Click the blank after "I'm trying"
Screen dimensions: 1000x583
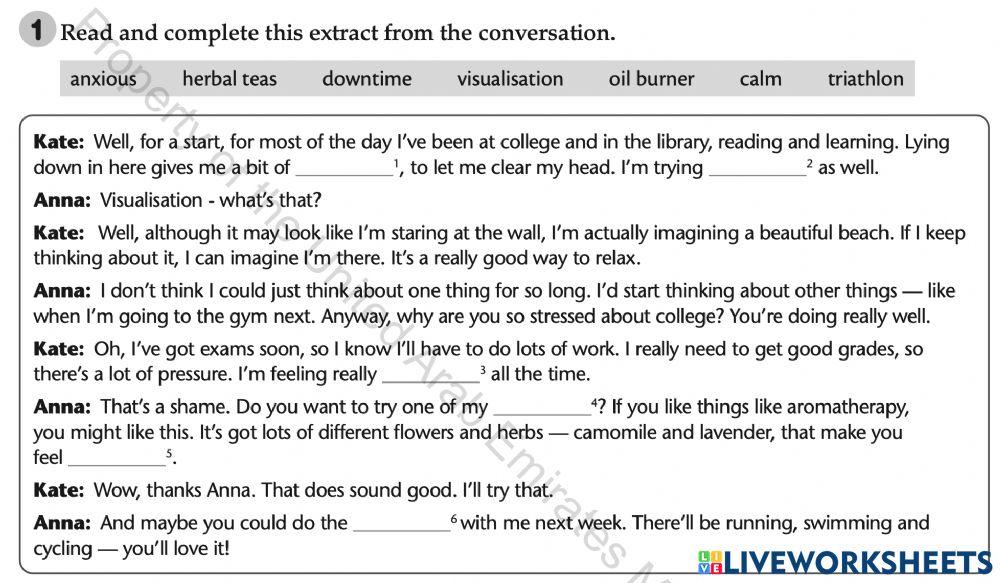tap(757, 168)
